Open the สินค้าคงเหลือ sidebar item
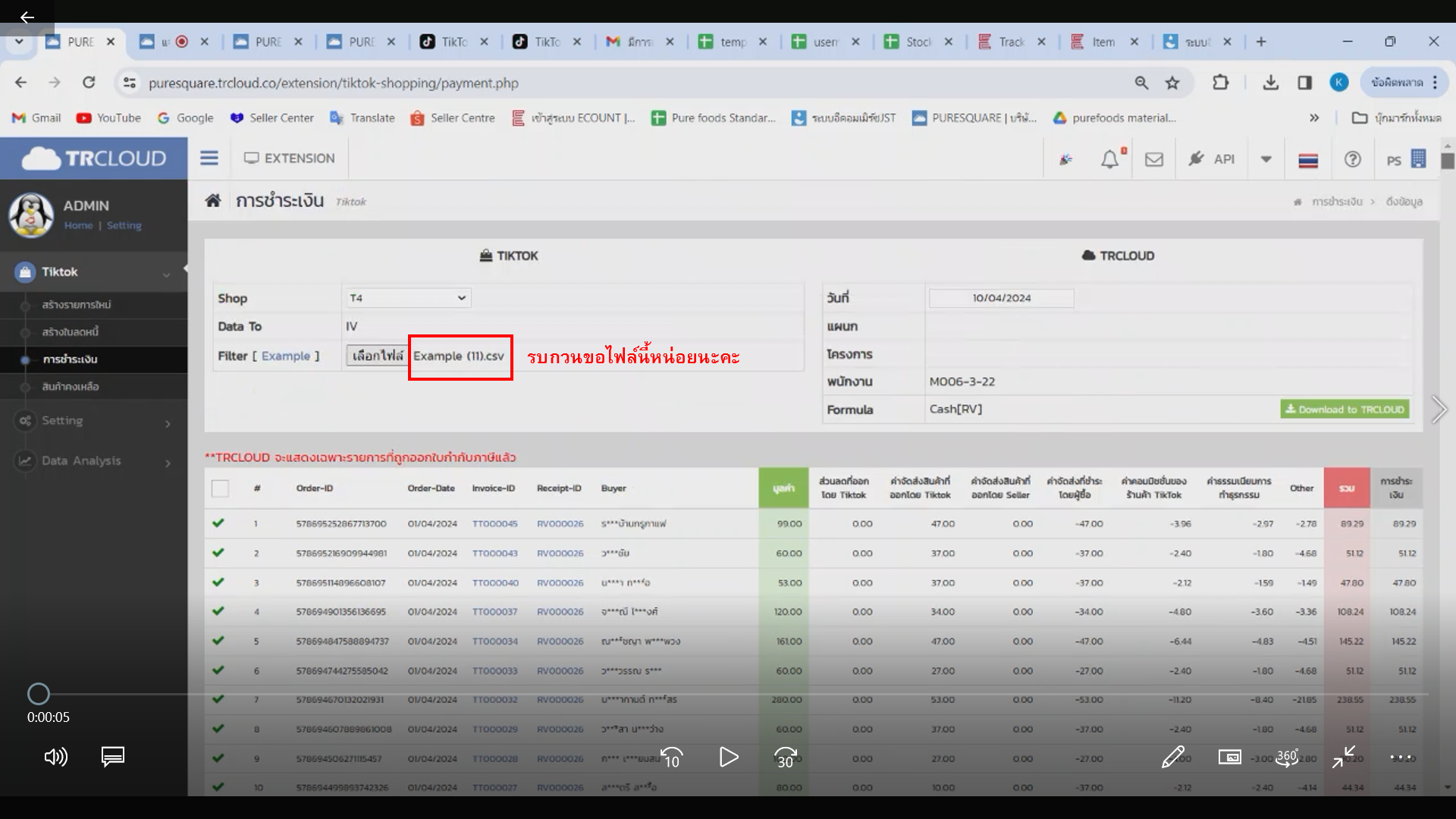The image size is (1456, 819). coord(71,386)
